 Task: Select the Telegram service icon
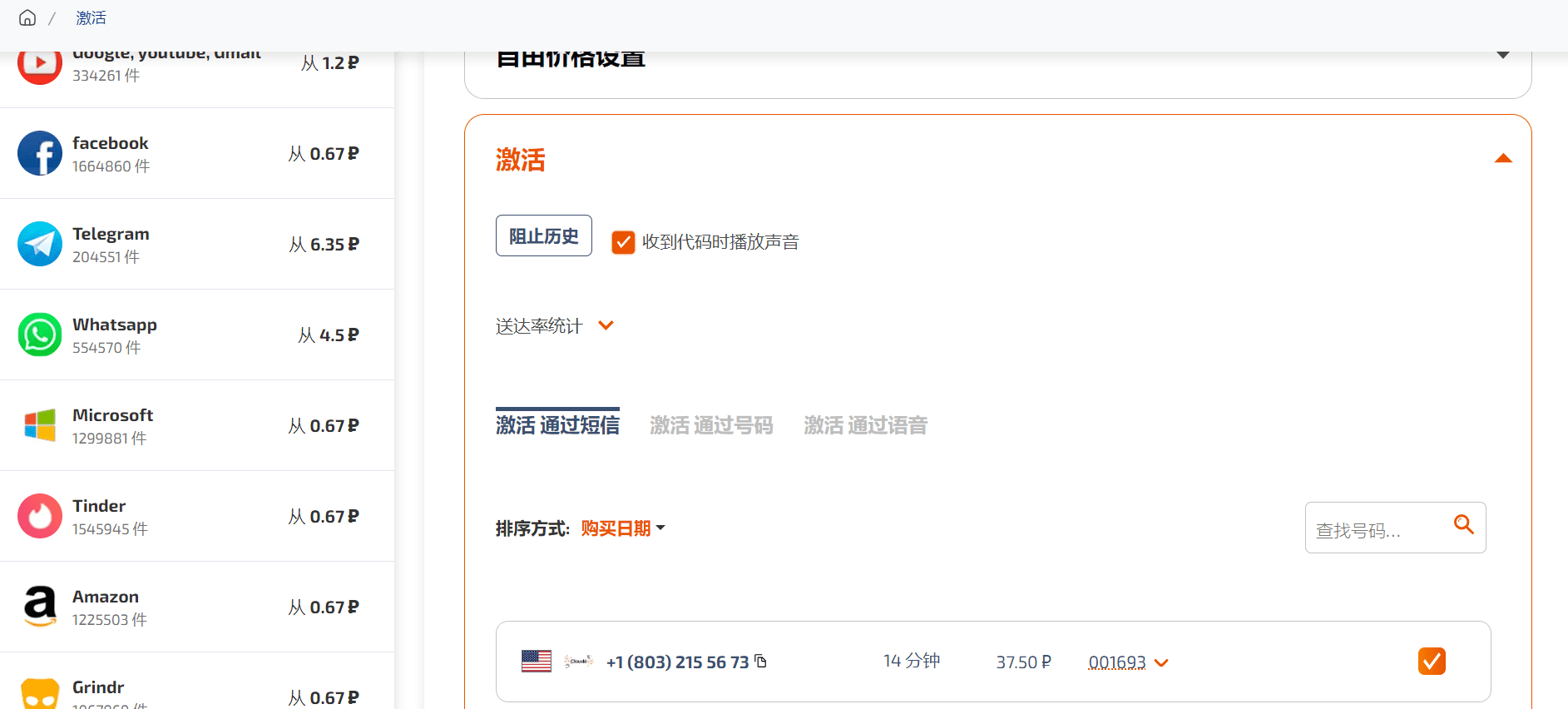pos(40,244)
